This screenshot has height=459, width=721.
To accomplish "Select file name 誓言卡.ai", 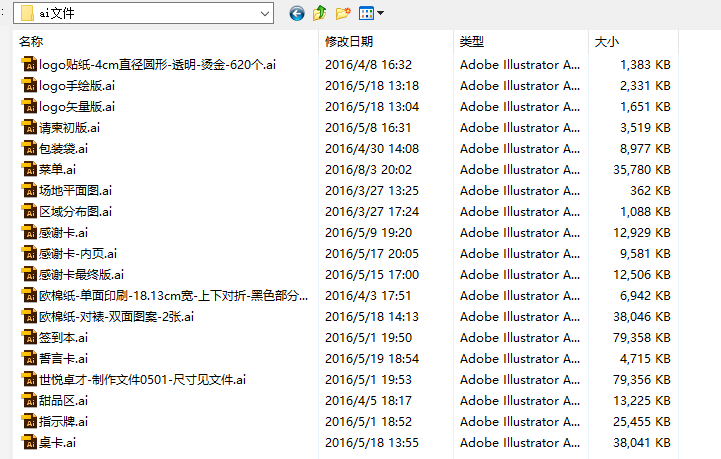I will pos(63,359).
